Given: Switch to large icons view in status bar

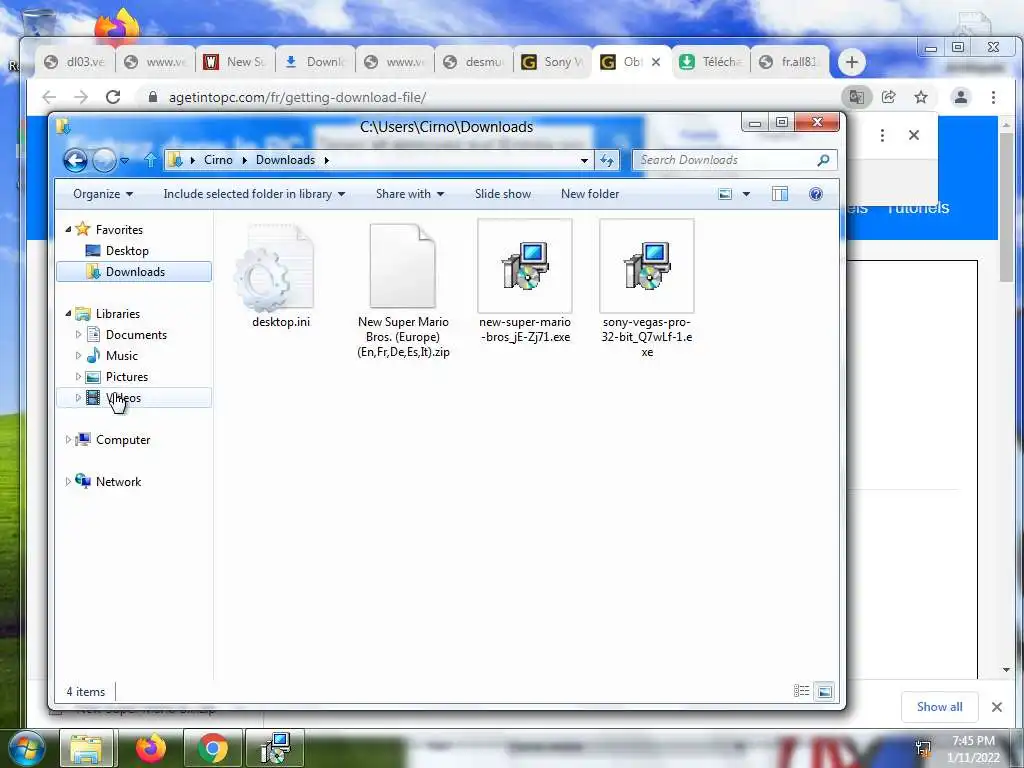Looking at the screenshot, I should pos(825,691).
